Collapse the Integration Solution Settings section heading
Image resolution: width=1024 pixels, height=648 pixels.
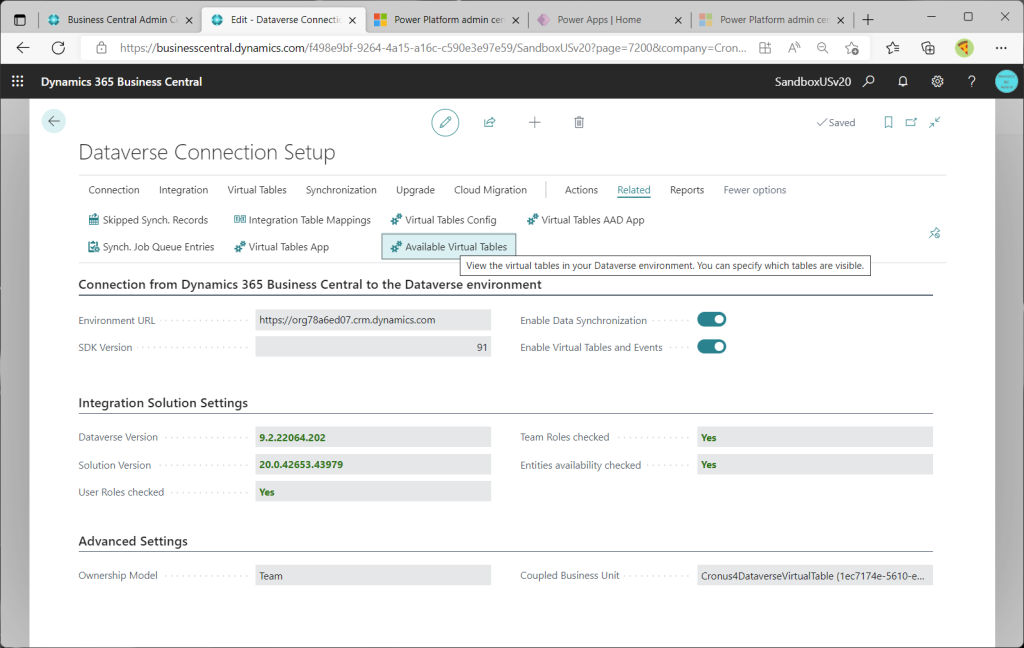163,403
